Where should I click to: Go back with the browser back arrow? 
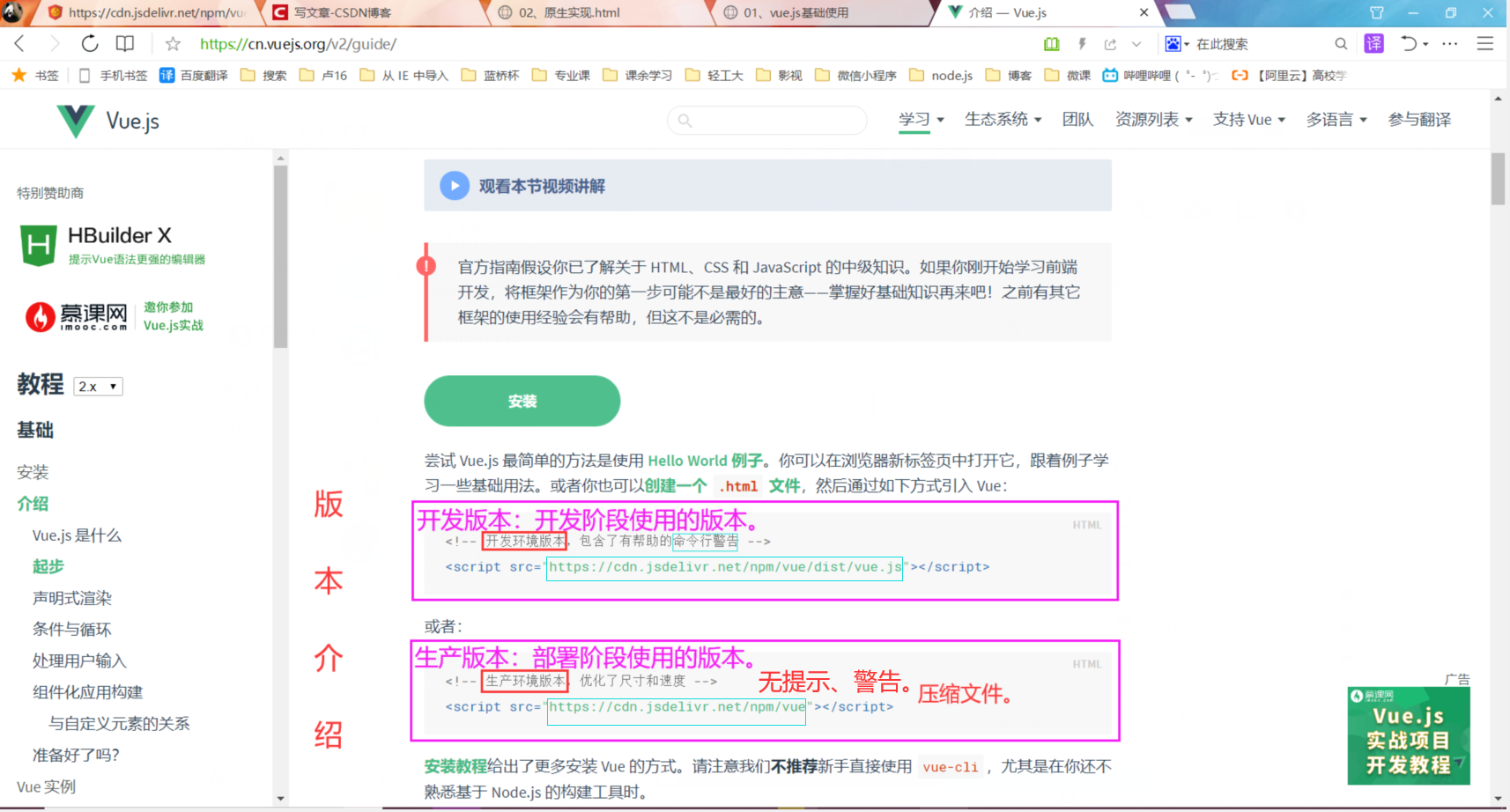(x=19, y=43)
